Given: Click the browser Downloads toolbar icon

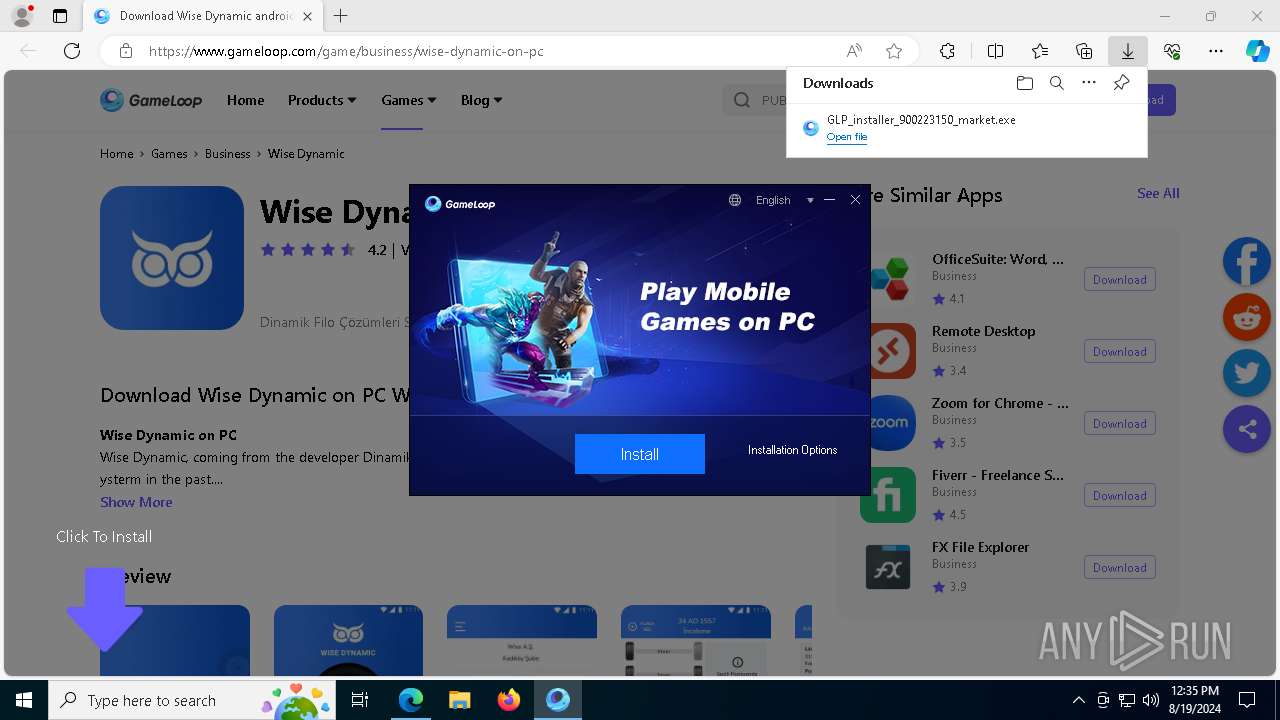Looking at the screenshot, I should [1127, 51].
